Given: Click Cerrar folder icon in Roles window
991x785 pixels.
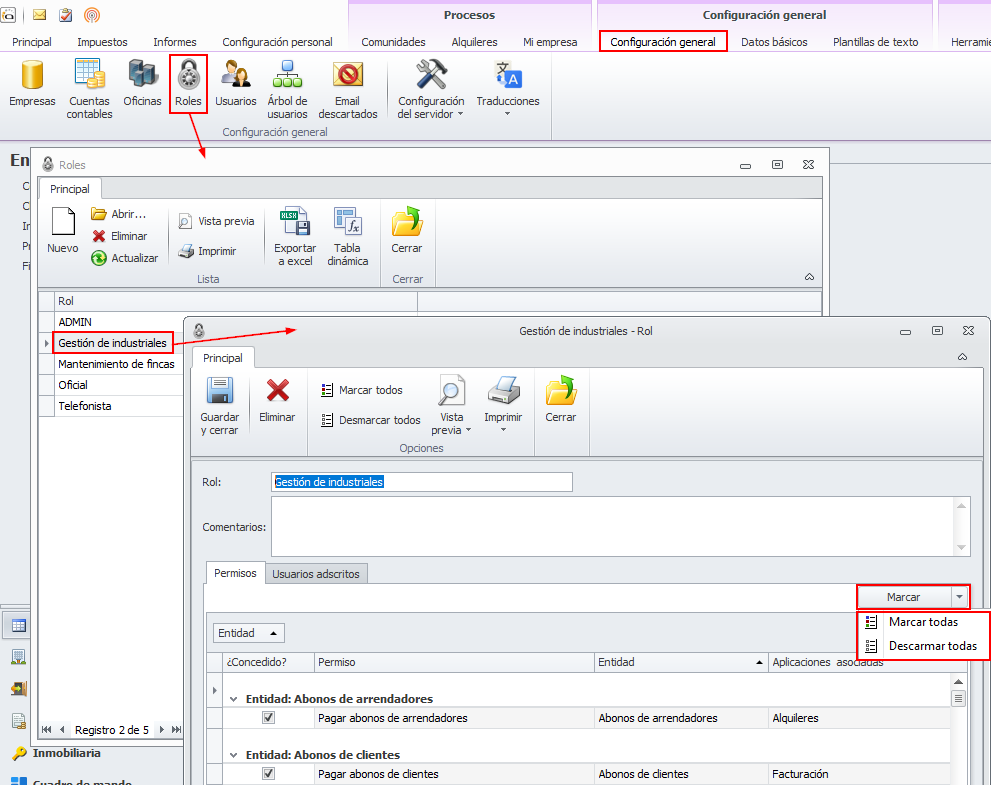Looking at the screenshot, I should 406,221.
